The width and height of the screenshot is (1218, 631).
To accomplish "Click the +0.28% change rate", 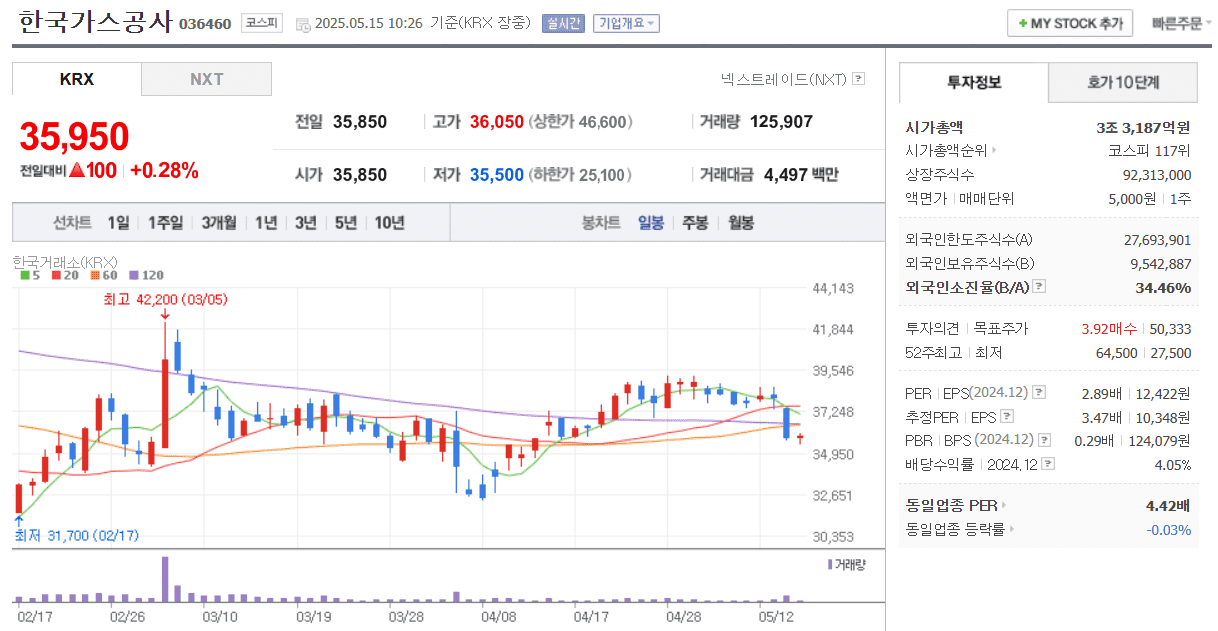I will pyautogui.click(x=164, y=170).
